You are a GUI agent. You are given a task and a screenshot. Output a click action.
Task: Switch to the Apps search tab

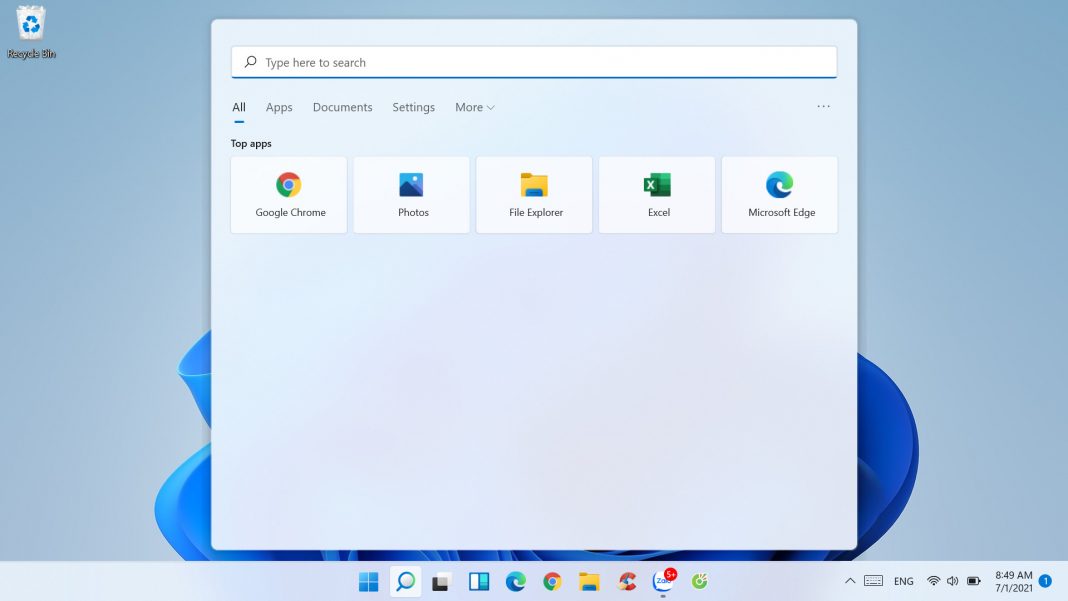coord(279,108)
